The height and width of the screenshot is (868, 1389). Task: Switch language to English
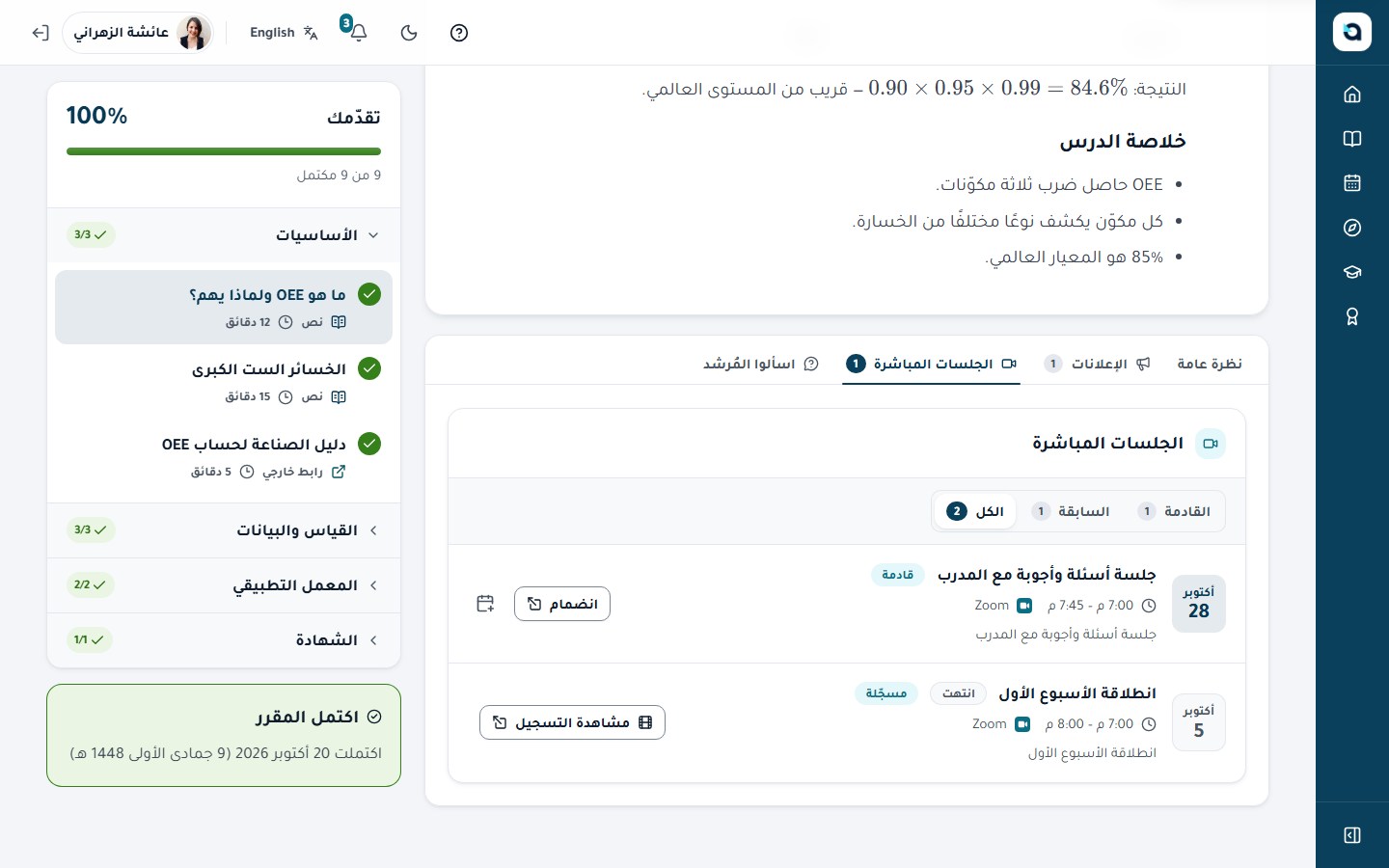[284, 33]
